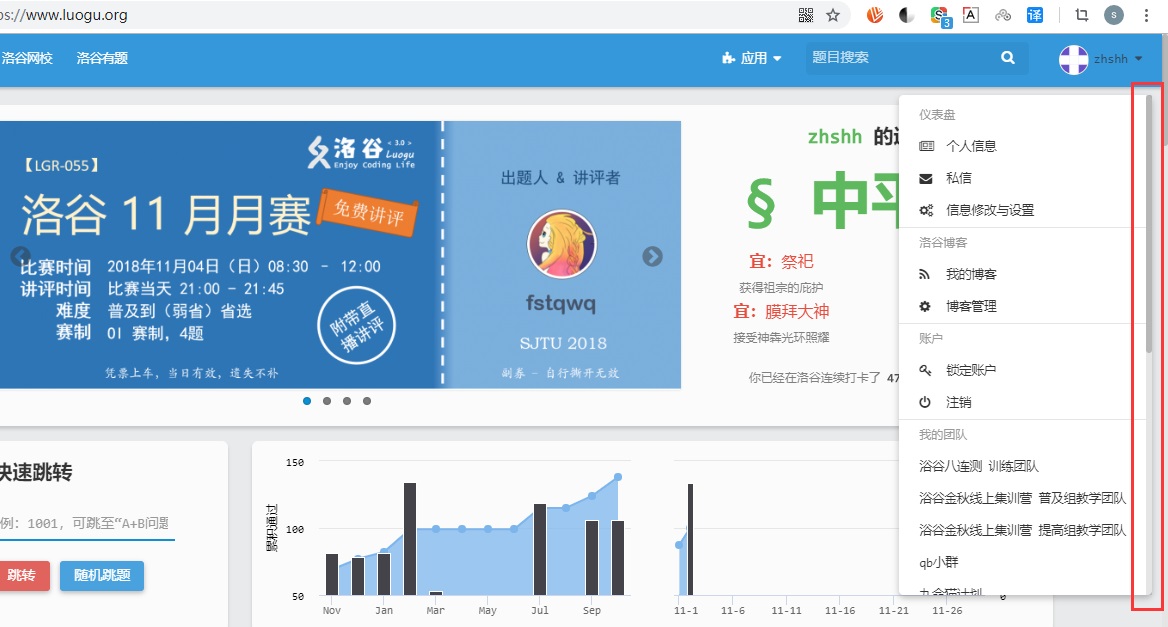
Task: Select the second carousel dot
Action: (x=327, y=401)
